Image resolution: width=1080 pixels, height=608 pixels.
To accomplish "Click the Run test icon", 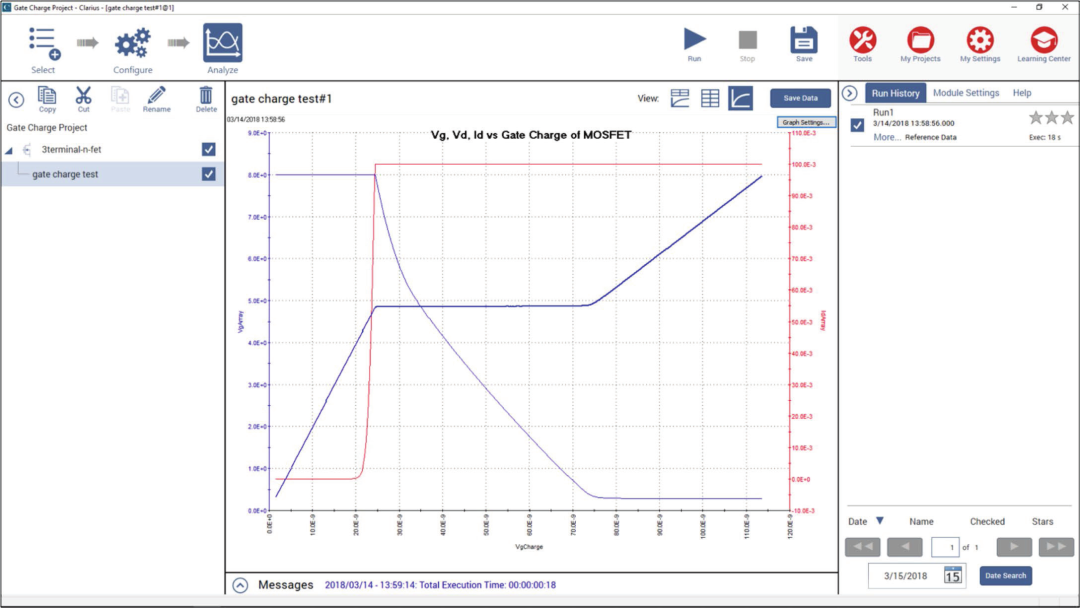I will coord(694,40).
